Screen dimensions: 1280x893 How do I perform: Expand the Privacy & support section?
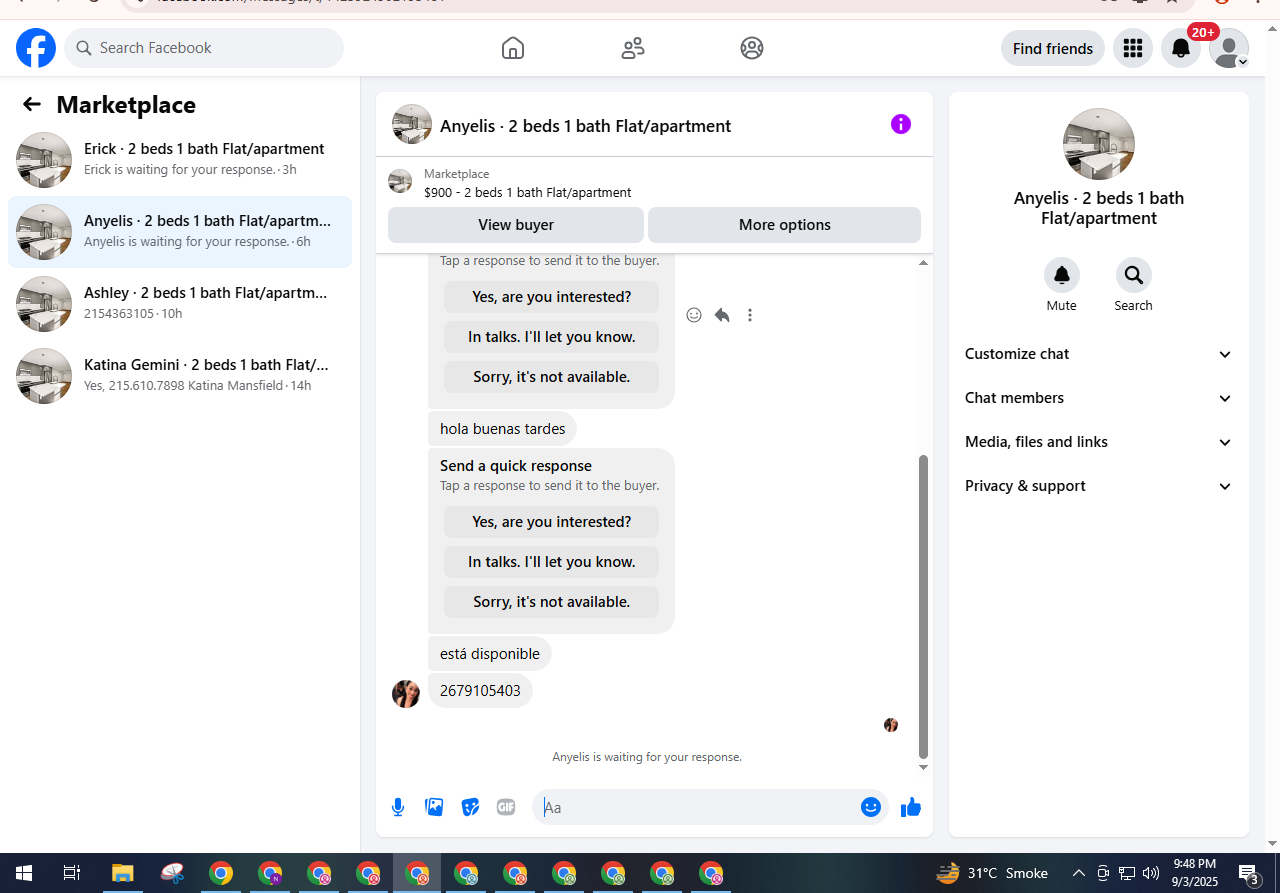tap(1099, 486)
